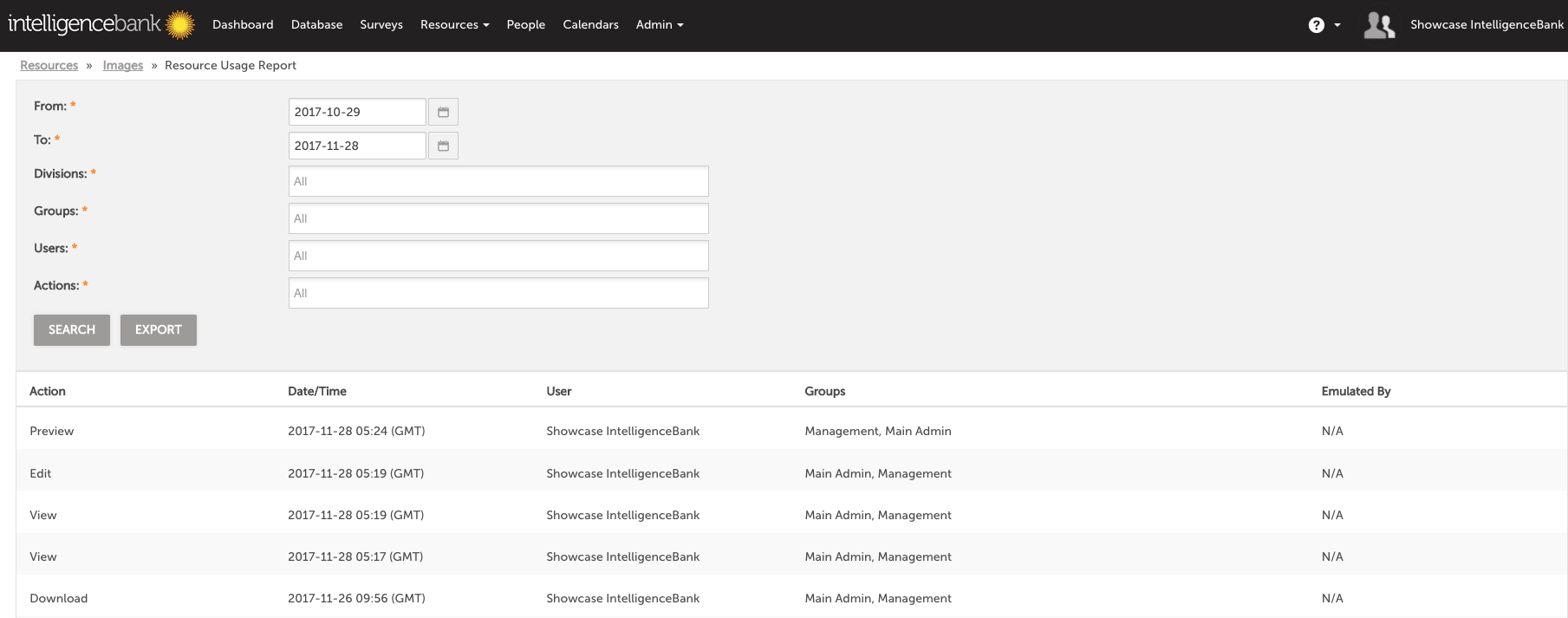Click the SEARCH button
Viewport: 1568px width, 618px height.
point(72,330)
